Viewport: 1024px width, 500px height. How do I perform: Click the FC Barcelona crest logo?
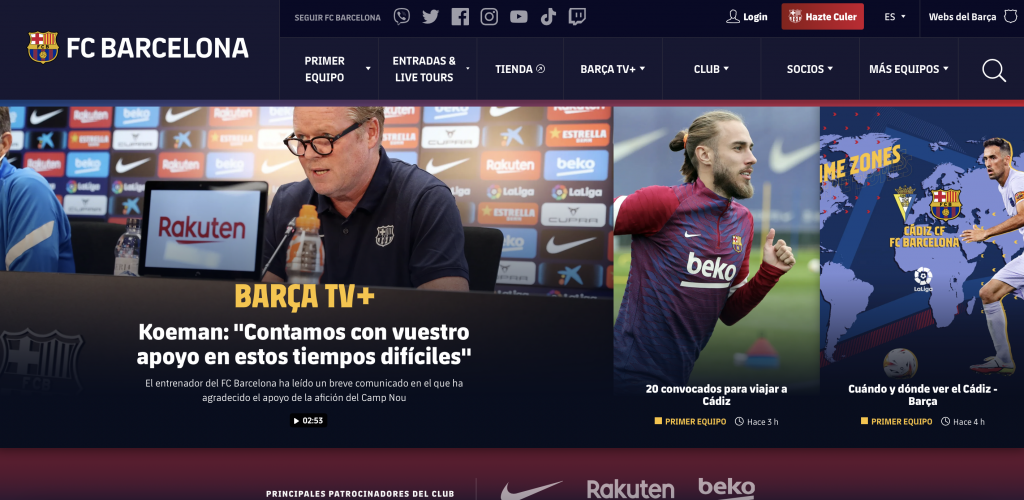click(x=43, y=48)
